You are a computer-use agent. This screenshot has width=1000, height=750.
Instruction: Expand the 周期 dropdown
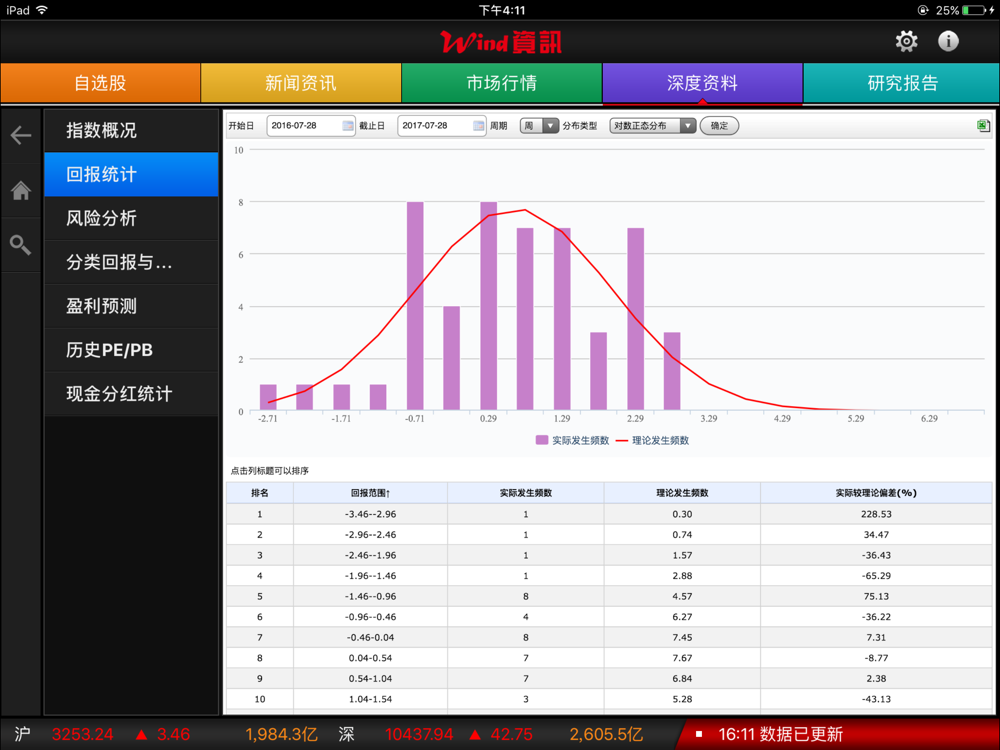[539, 126]
